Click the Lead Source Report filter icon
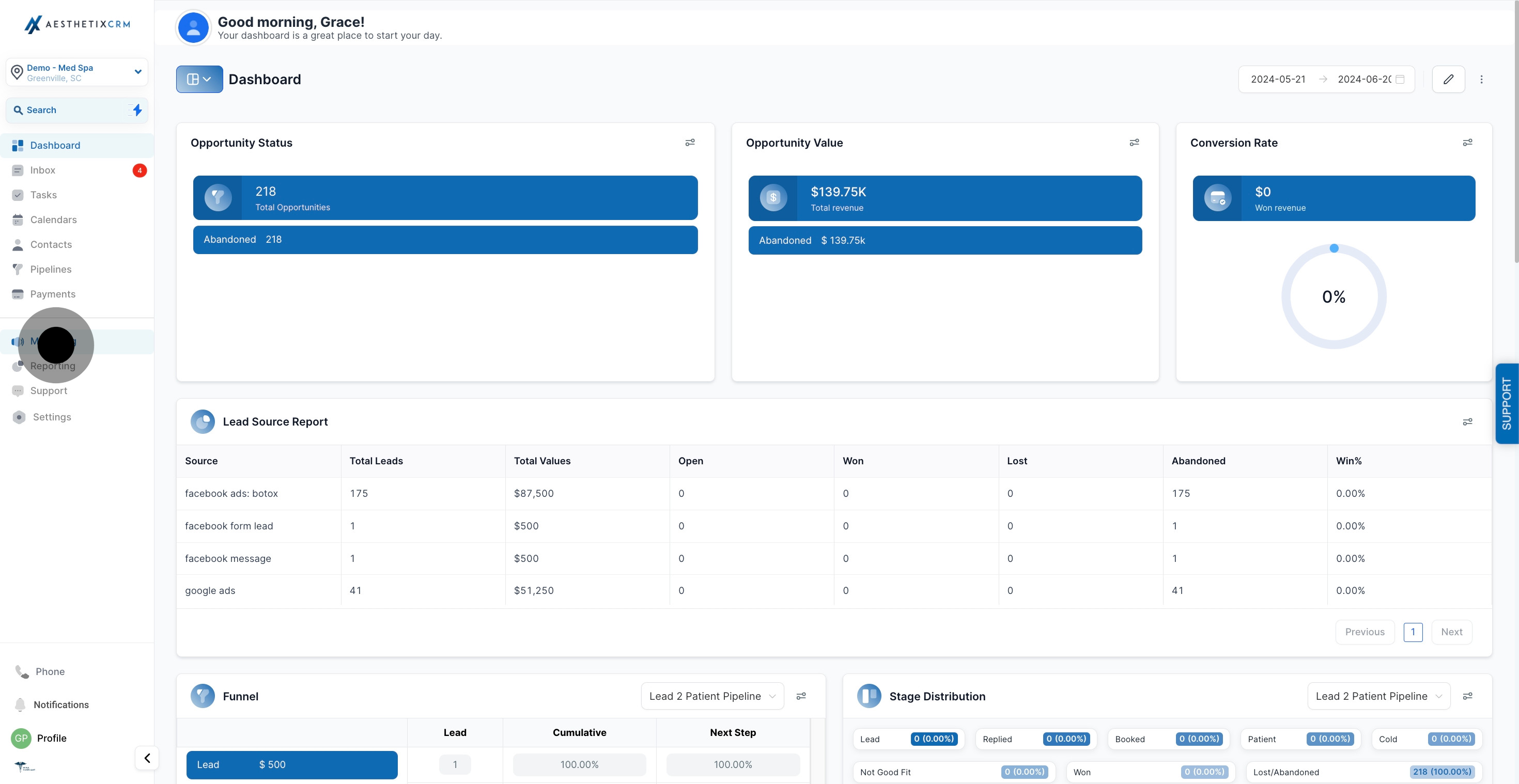Image resolution: width=1519 pixels, height=784 pixels. 1468,422
